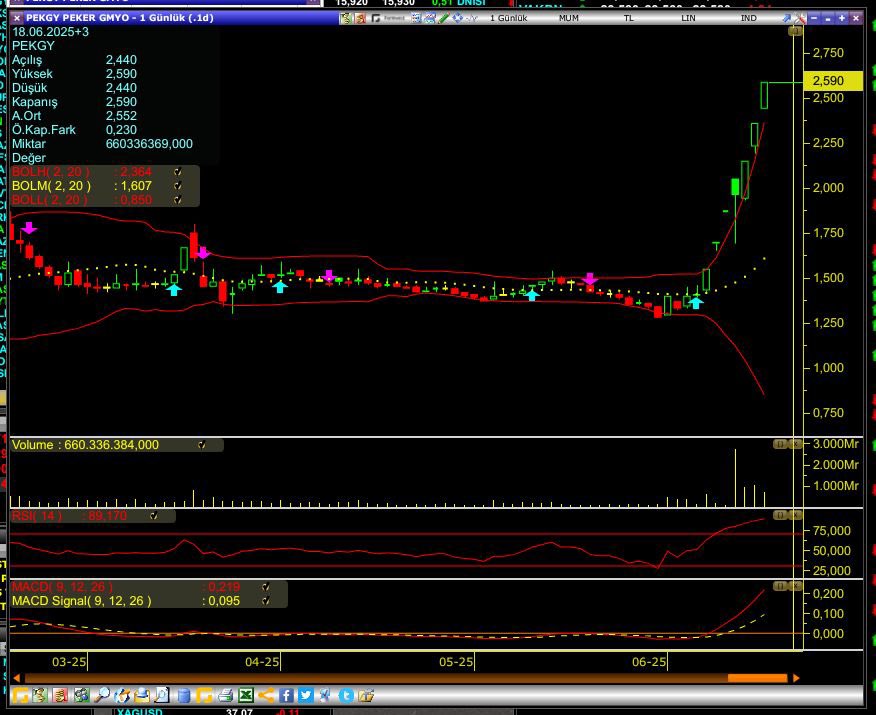Click the green dollar icon in bottom toolbar
This screenshot has width=876, height=715.
[39, 695]
